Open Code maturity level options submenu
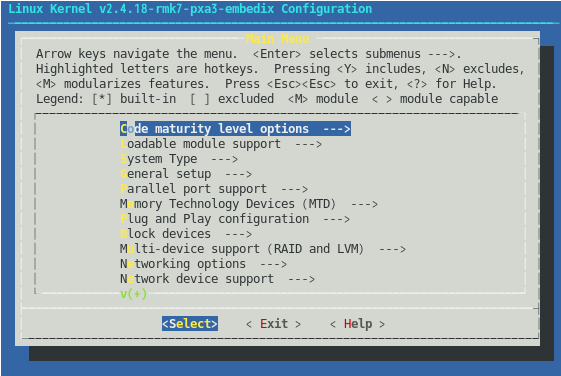 [235, 128]
